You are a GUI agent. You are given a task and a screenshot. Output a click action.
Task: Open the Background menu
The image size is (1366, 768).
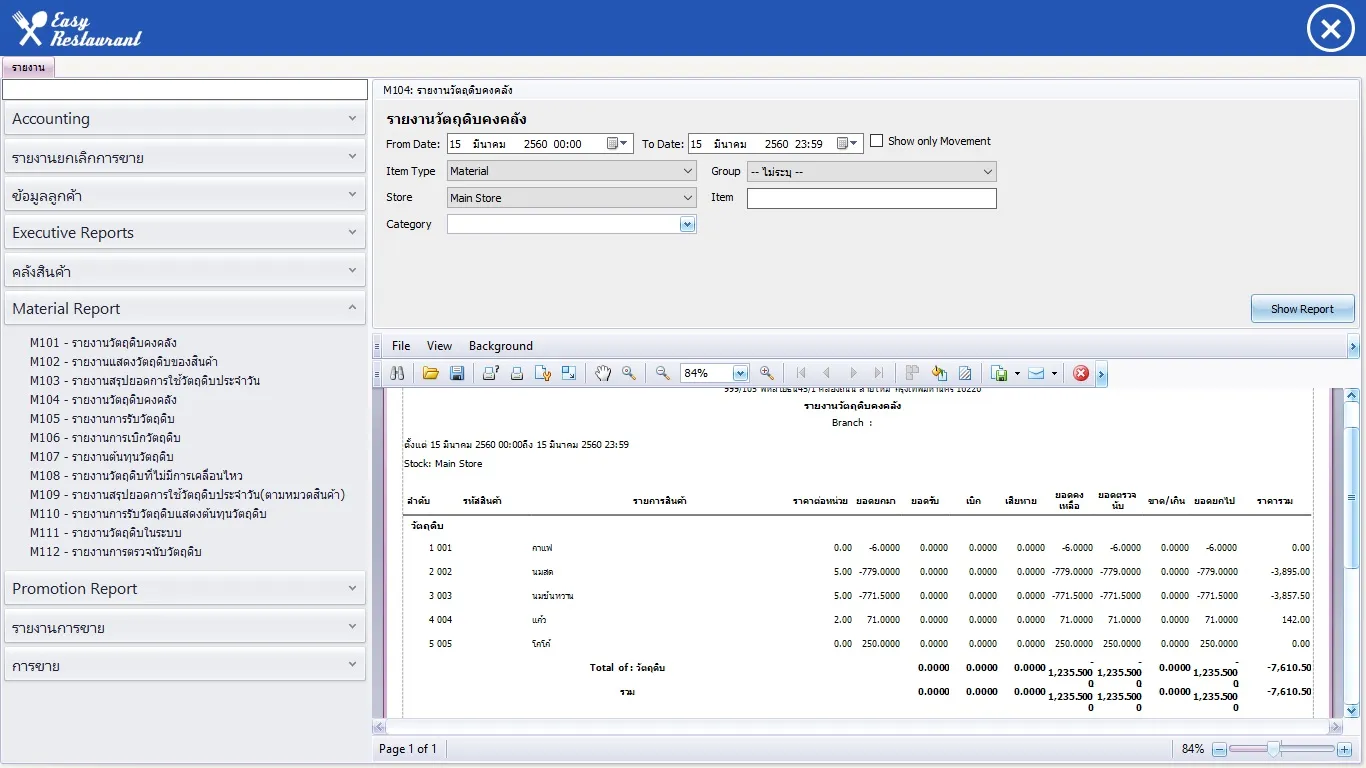pos(500,346)
